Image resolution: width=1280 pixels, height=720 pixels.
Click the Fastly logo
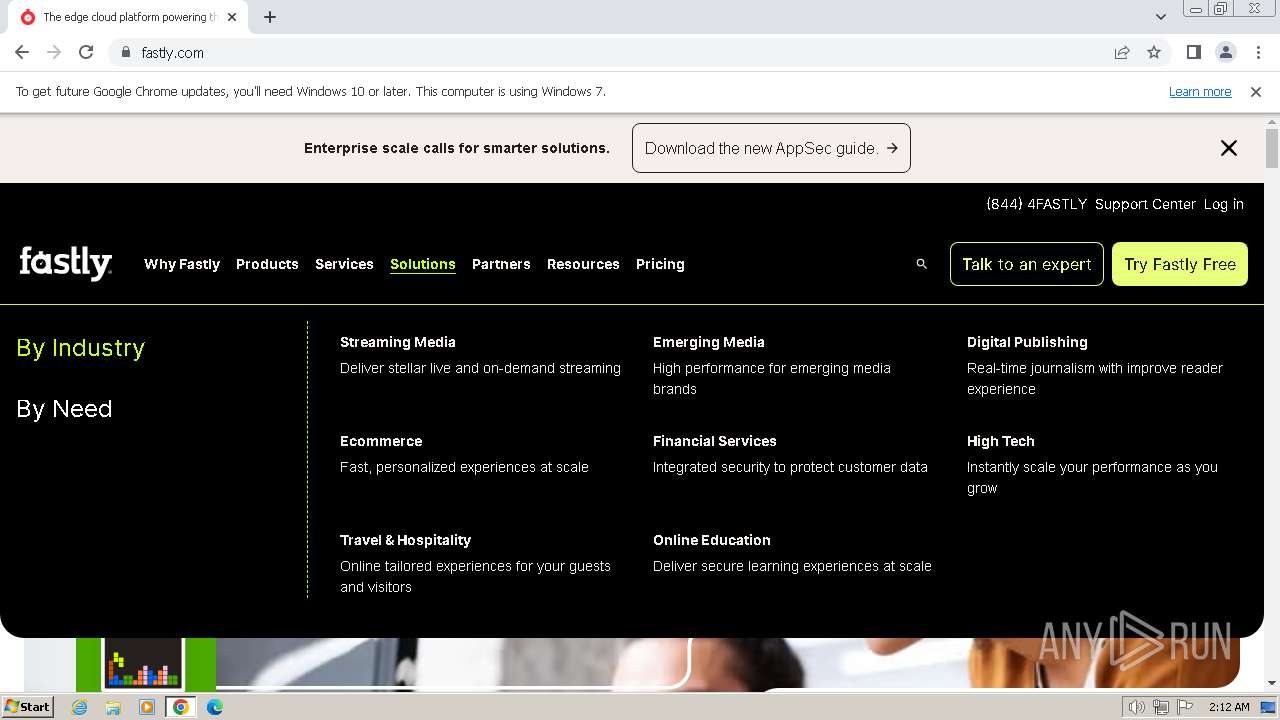66,264
